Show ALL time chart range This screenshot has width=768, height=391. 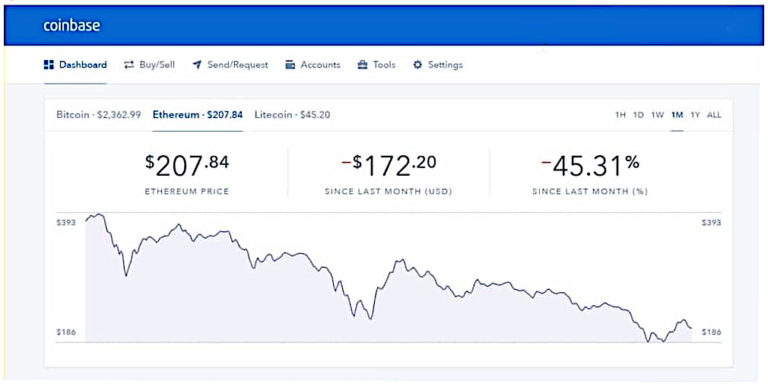714,115
